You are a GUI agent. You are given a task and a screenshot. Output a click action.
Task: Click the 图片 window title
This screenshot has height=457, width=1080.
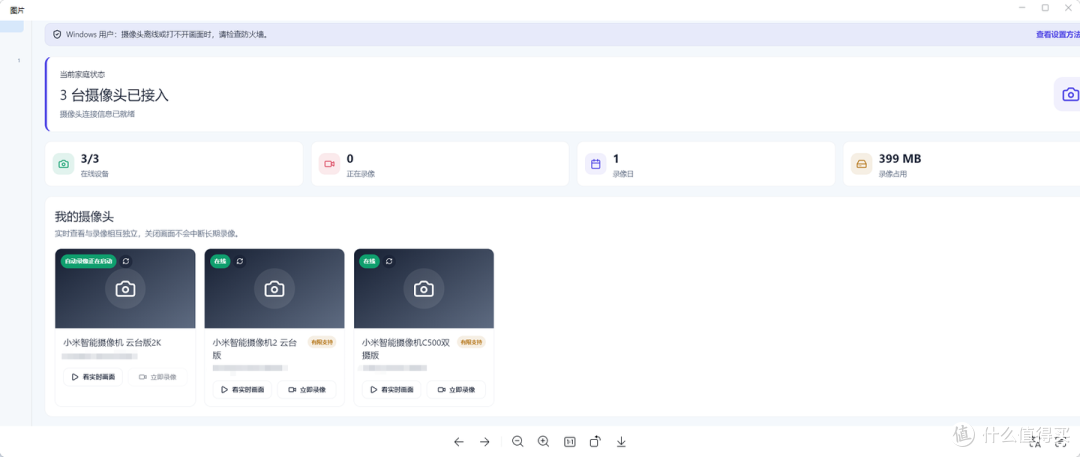point(16,9)
